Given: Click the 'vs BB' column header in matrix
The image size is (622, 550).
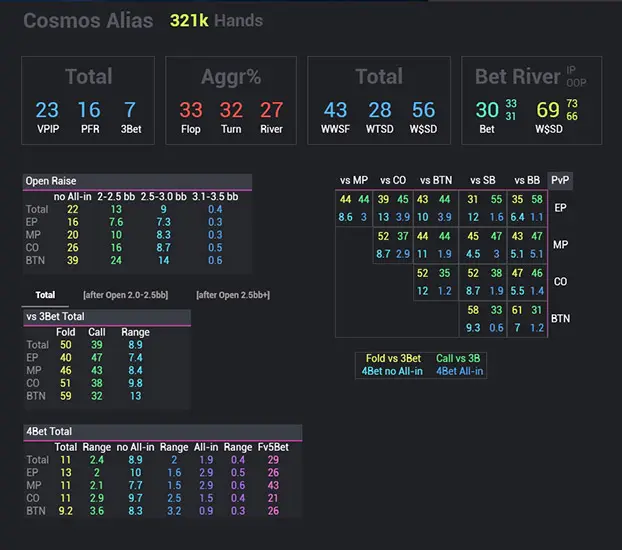Looking at the screenshot, I should 526,180.
